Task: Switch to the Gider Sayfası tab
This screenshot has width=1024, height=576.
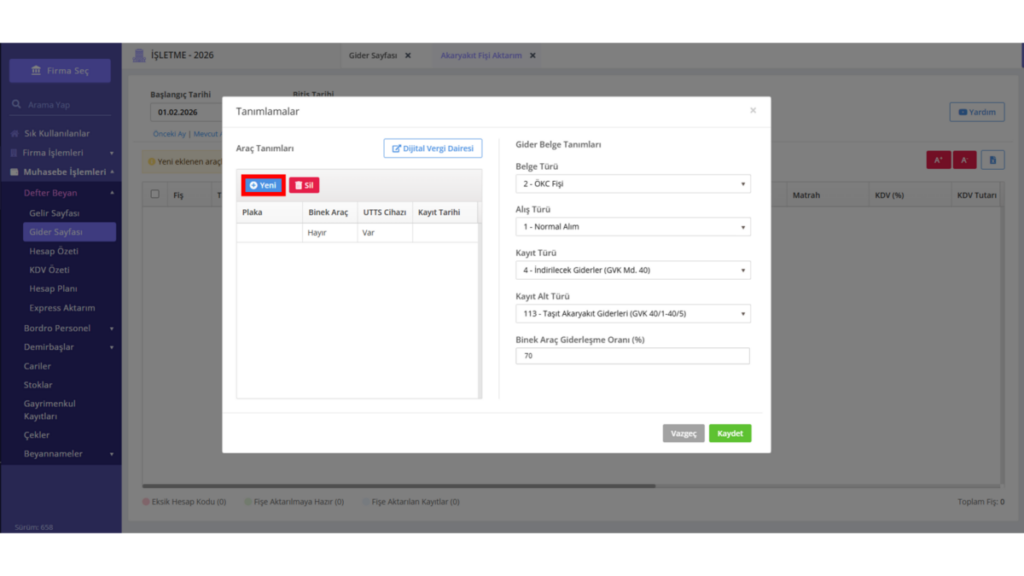Action: (x=373, y=56)
